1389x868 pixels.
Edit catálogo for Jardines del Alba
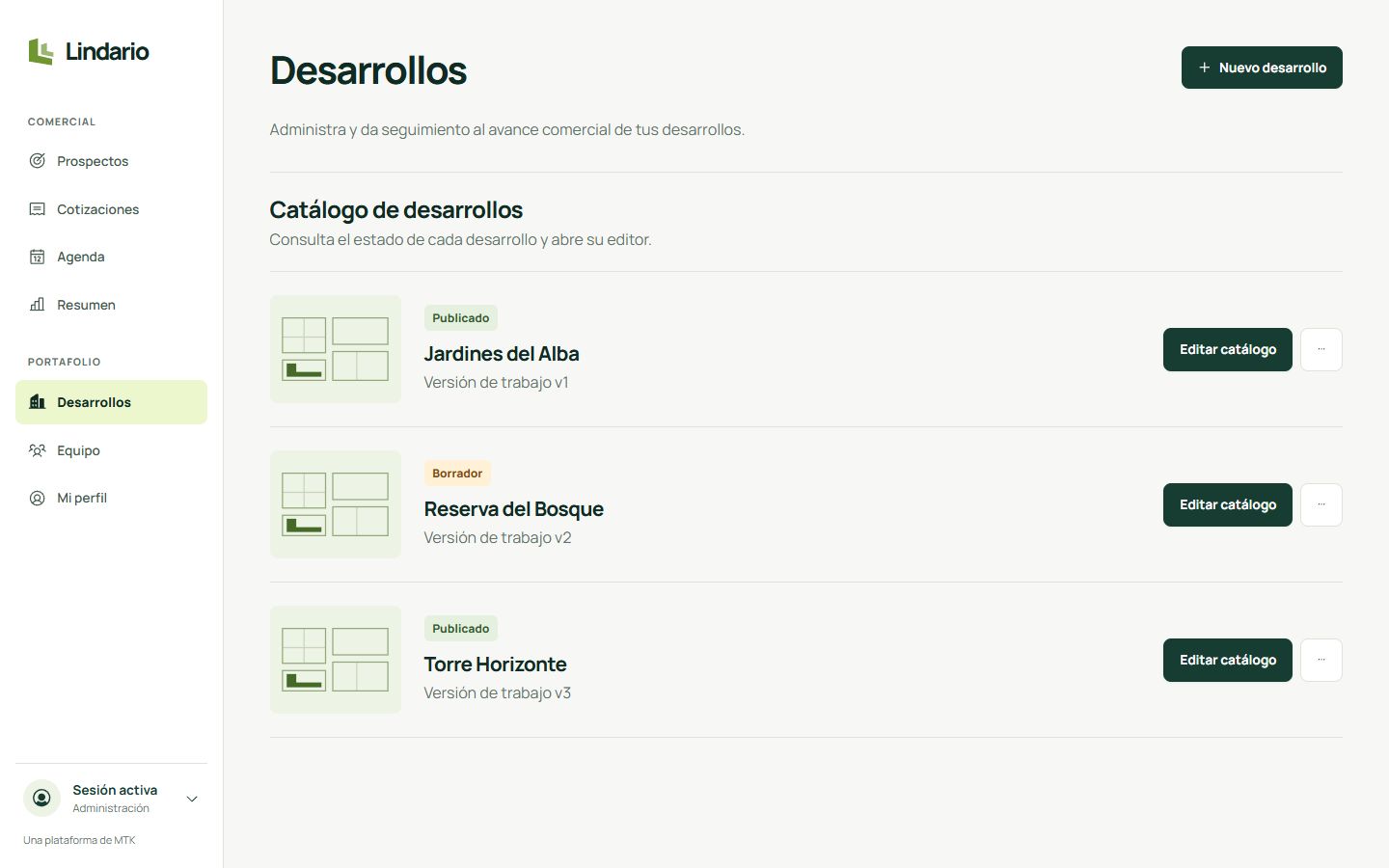click(1228, 349)
